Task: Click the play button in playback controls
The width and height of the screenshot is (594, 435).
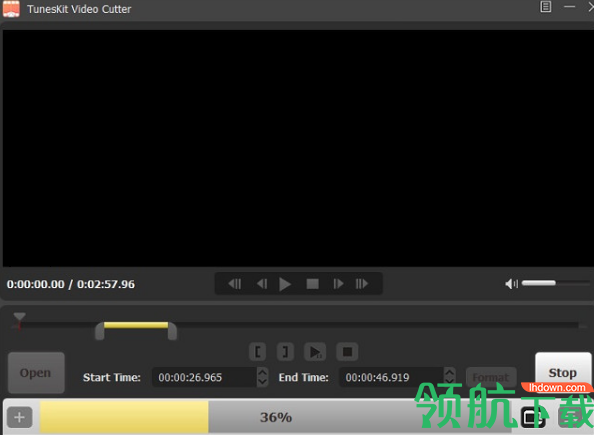Action: pos(285,284)
